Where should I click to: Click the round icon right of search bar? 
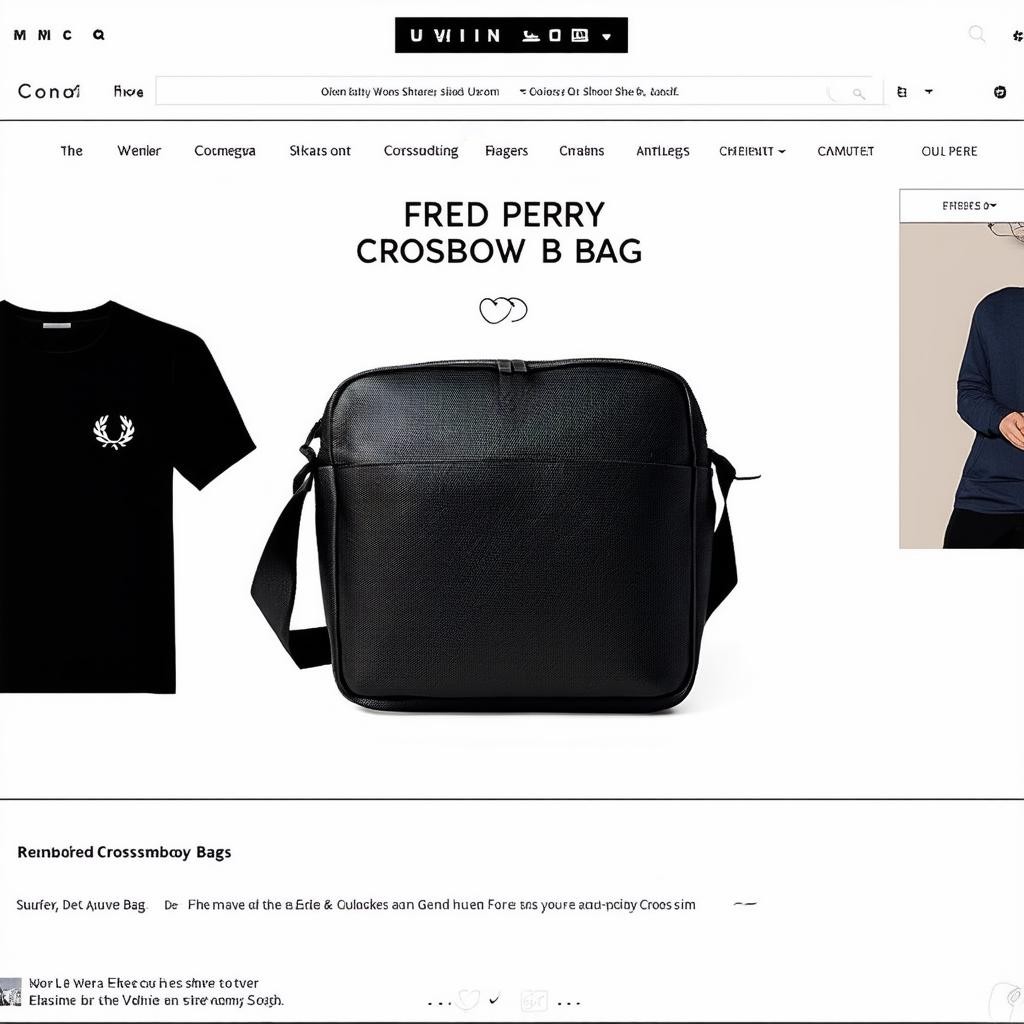pyautogui.click(x=1000, y=92)
